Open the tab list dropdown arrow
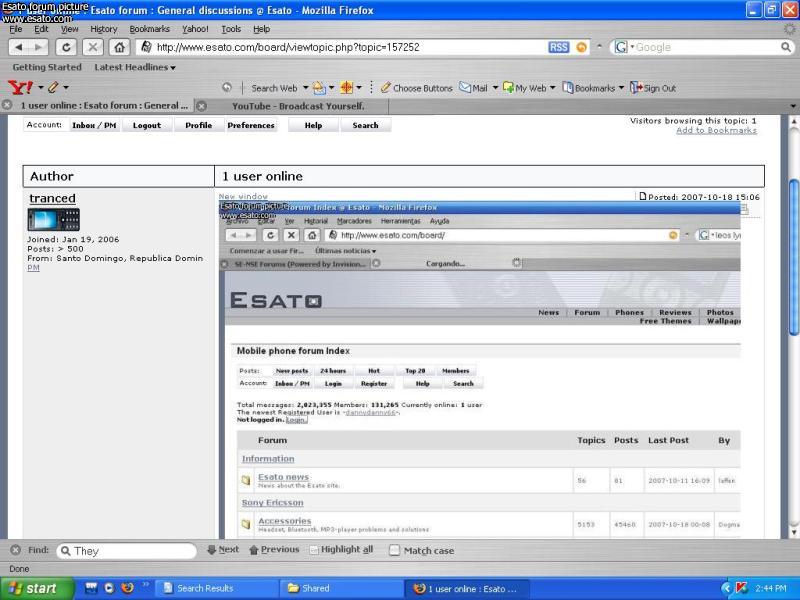The image size is (800, 600). tap(793, 106)
